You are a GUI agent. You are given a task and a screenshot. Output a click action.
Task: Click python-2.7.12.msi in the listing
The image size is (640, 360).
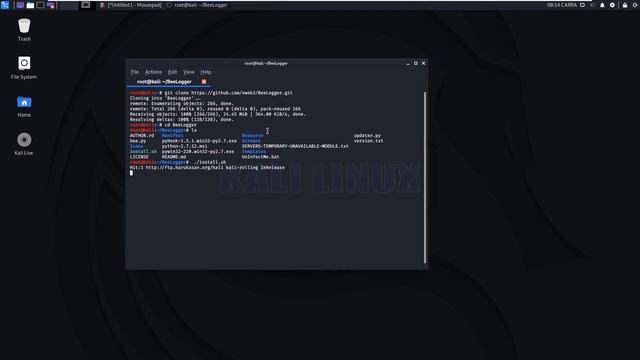click(x=184, y=146)
